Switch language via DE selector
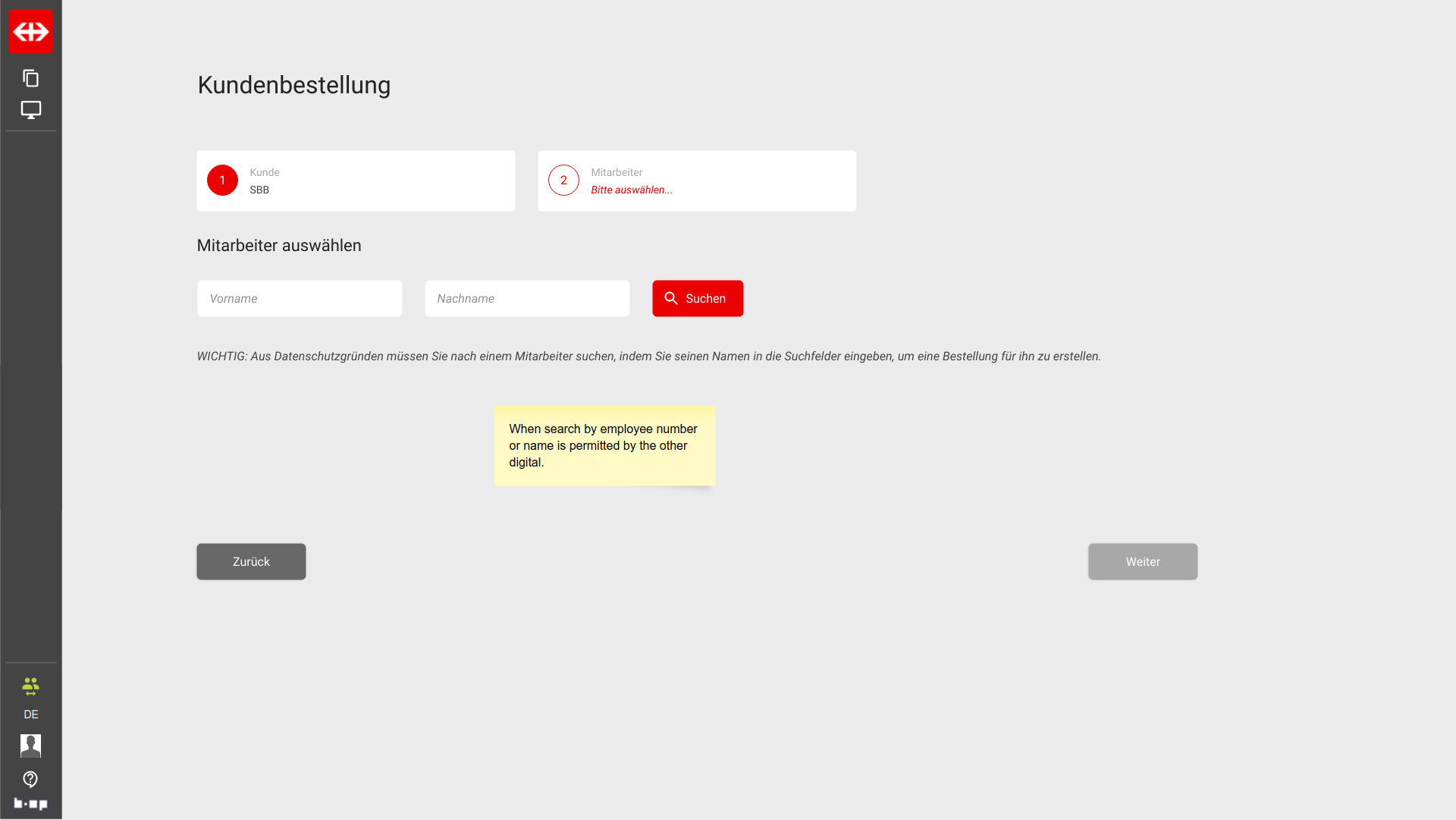The image size is (1456, 820). (x=30, y=715)
